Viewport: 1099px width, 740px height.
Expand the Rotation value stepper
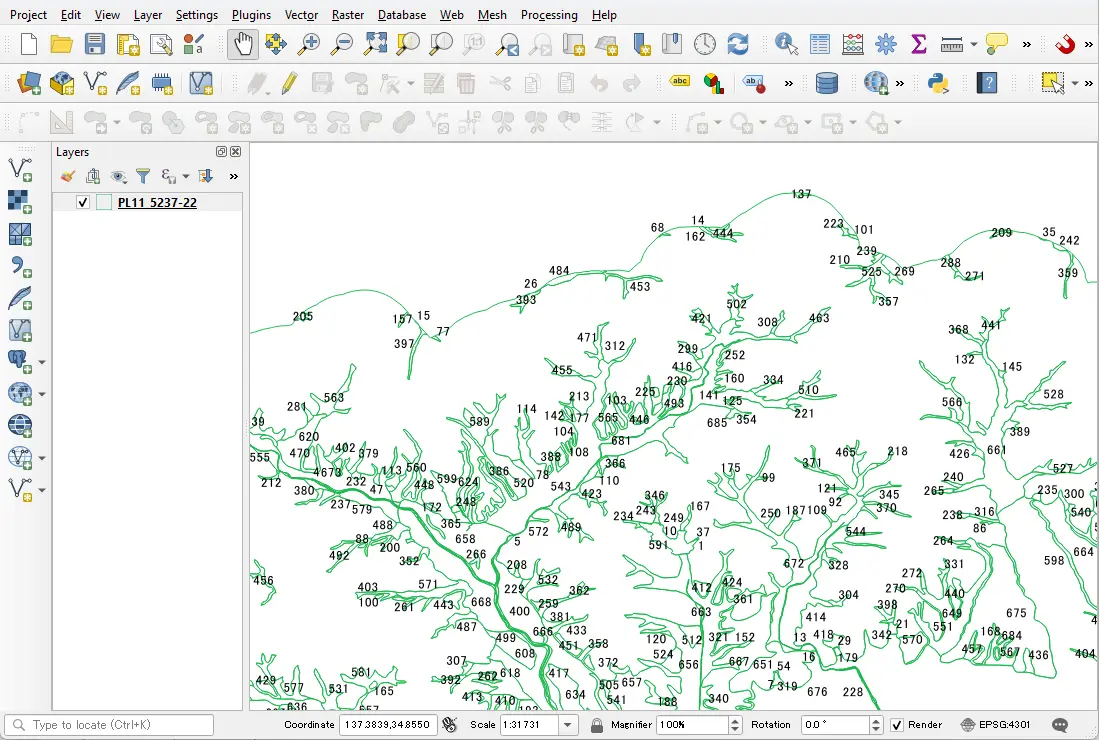pyautogui.click(x=875, y=724)
